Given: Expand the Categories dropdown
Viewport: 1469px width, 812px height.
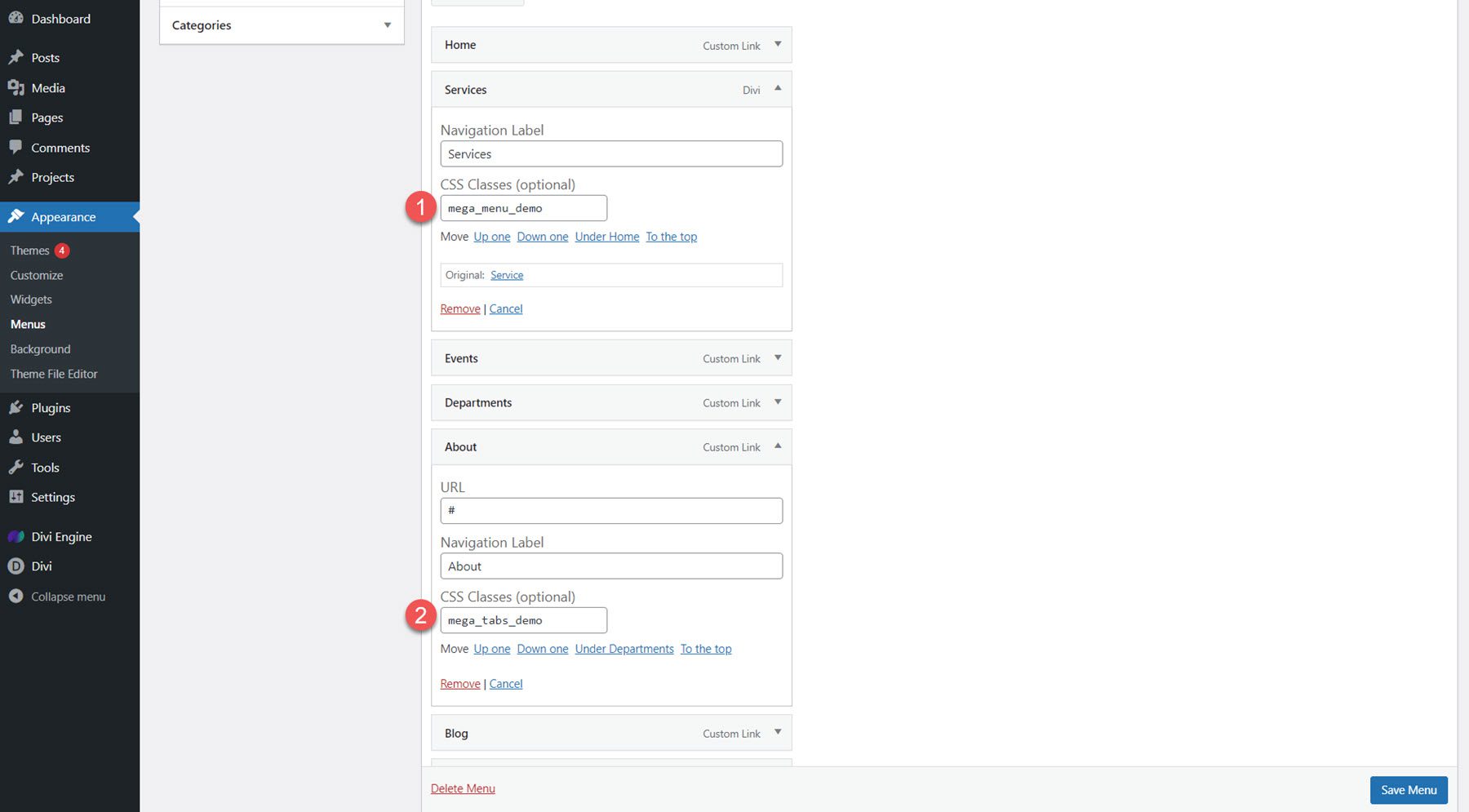Looking at the screenshot, I should click(387, 24).
